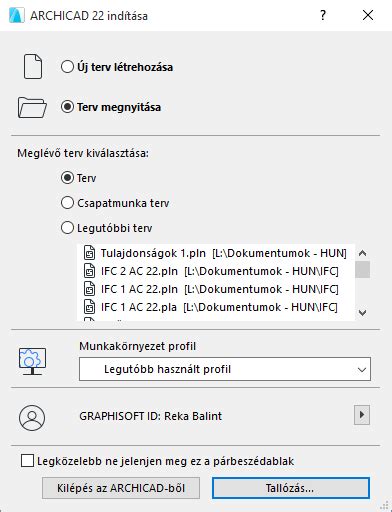The height and width of the screenshot is (512, 392).
Task: Open help via question mark button
Action: click(x=323, y=15)
